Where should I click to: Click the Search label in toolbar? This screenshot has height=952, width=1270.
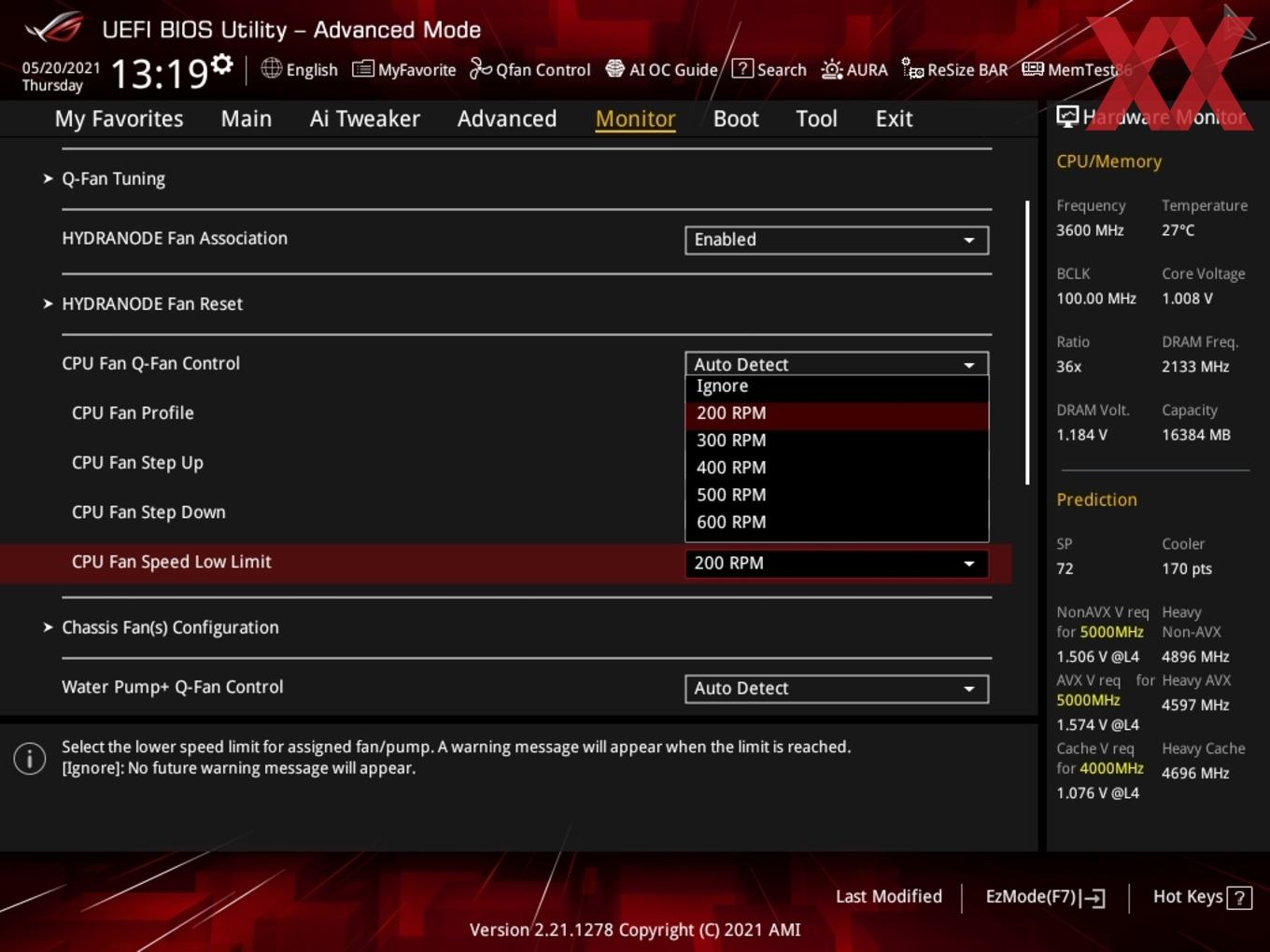782,70
